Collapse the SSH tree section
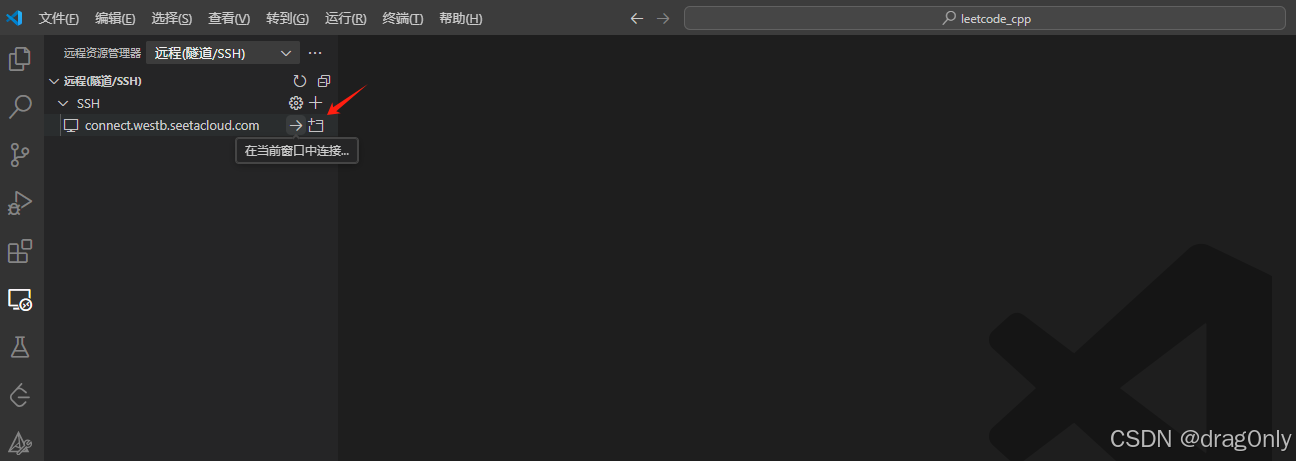 pyautogui.click(x=63, y=103)
